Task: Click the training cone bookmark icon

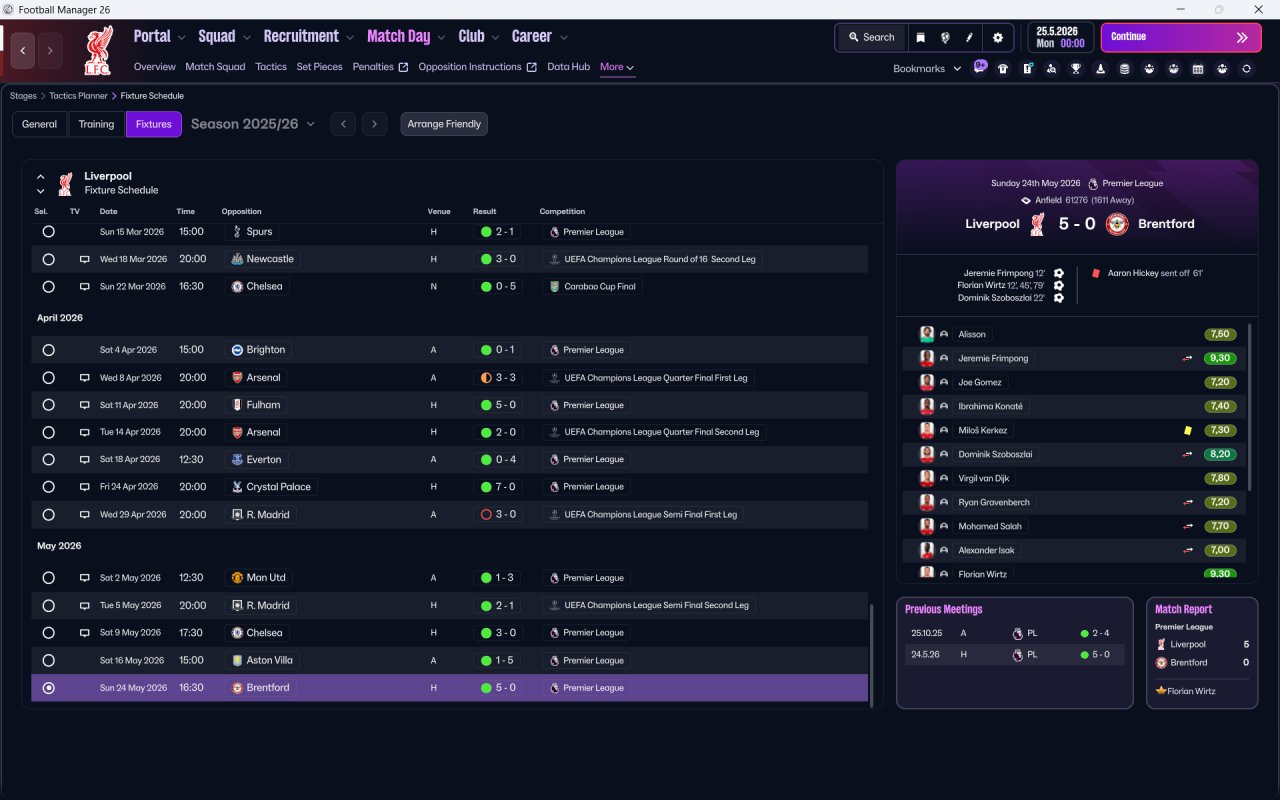Action: [1100, 69]
